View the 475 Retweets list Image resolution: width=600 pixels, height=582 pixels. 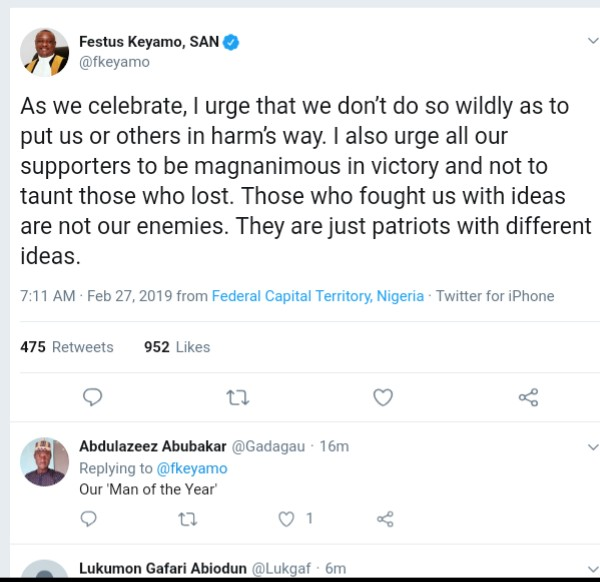pyautogui.click(x=67, y=347)
